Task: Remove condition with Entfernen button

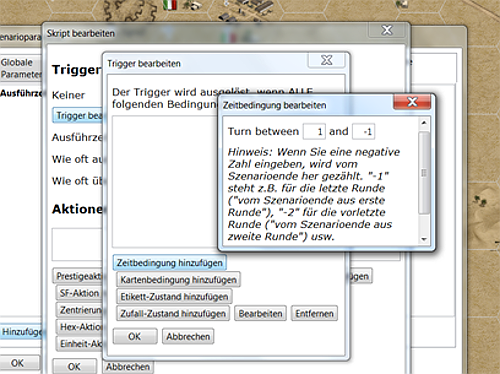Action: pos(314,313)
